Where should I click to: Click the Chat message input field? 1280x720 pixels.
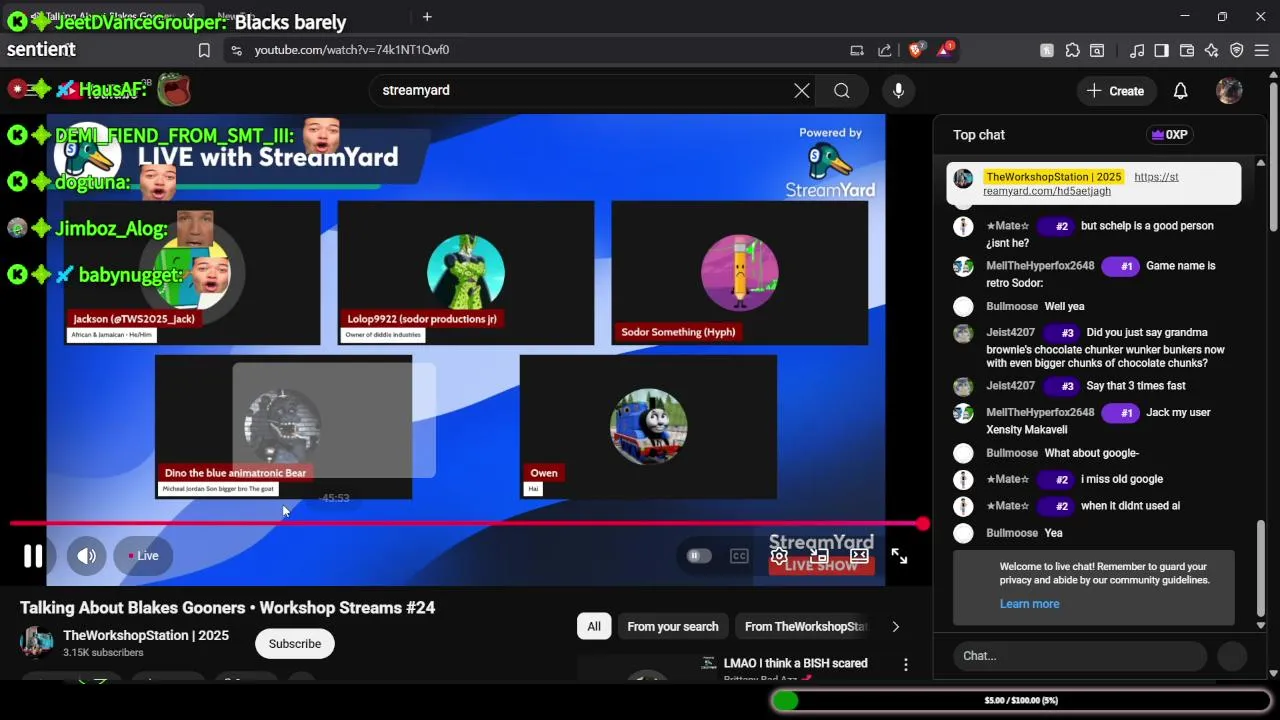click(1079, 656)
